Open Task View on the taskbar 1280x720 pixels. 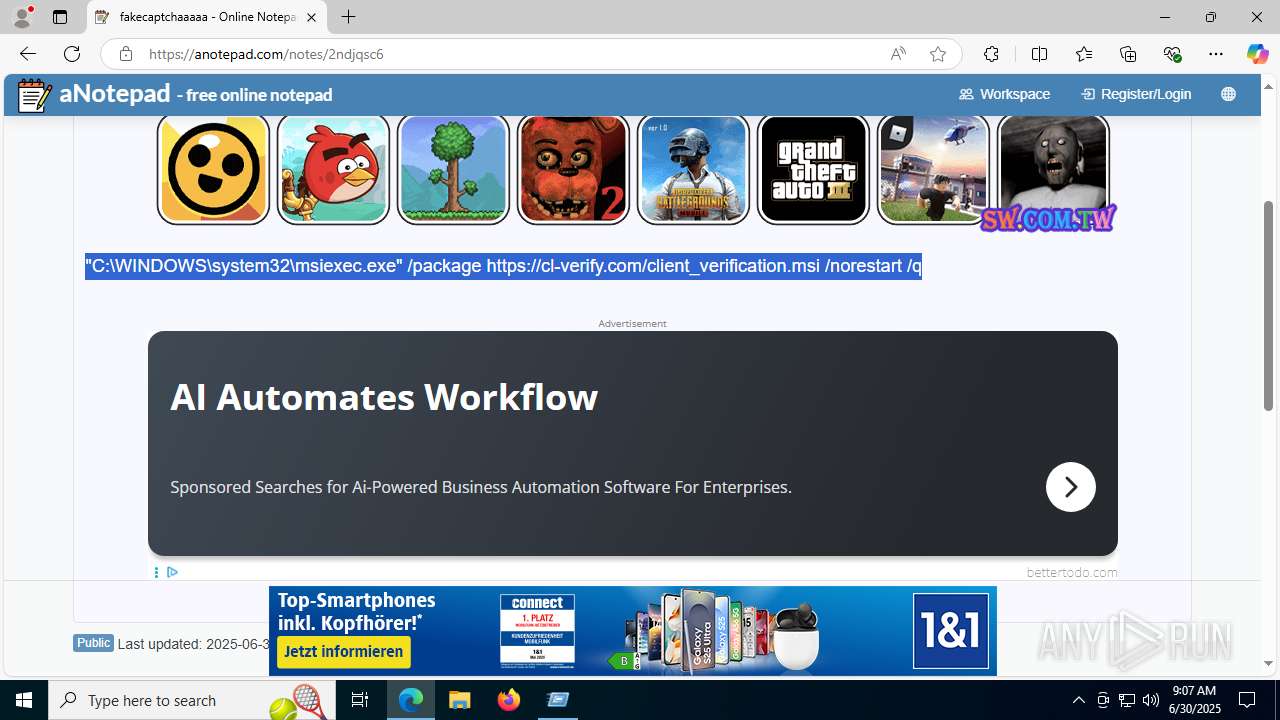(360, 700)
